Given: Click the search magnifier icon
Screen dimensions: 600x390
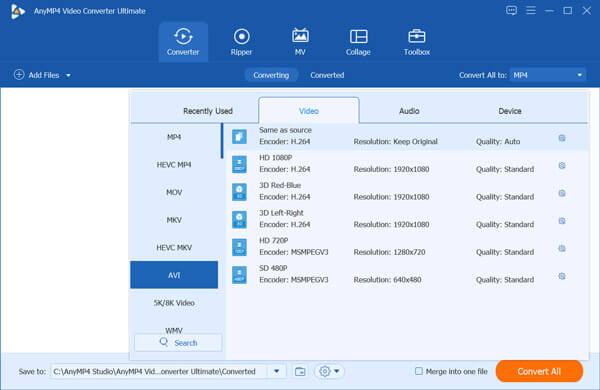Looking at the screenshot, I should coord(164,342).
